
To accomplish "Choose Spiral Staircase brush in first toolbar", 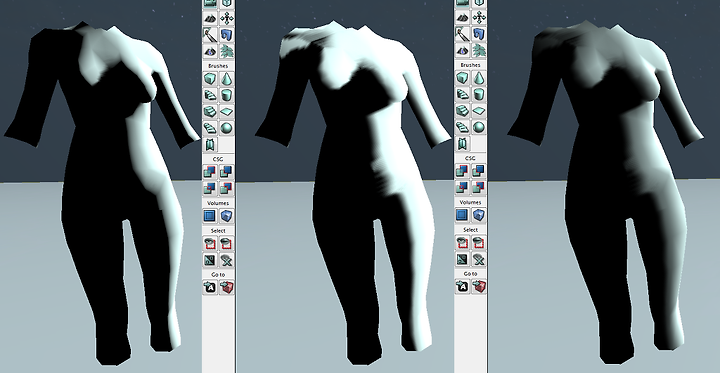I will [x=210, y=127].
